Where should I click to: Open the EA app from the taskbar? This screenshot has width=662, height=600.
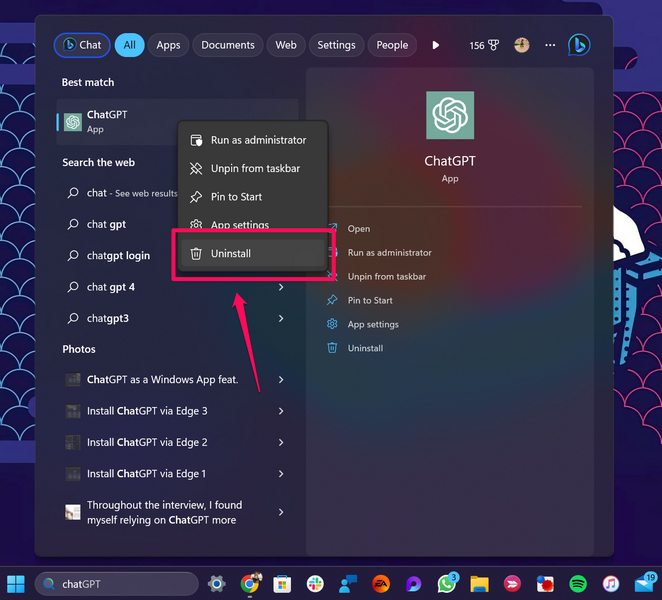(x=381, y=584)
